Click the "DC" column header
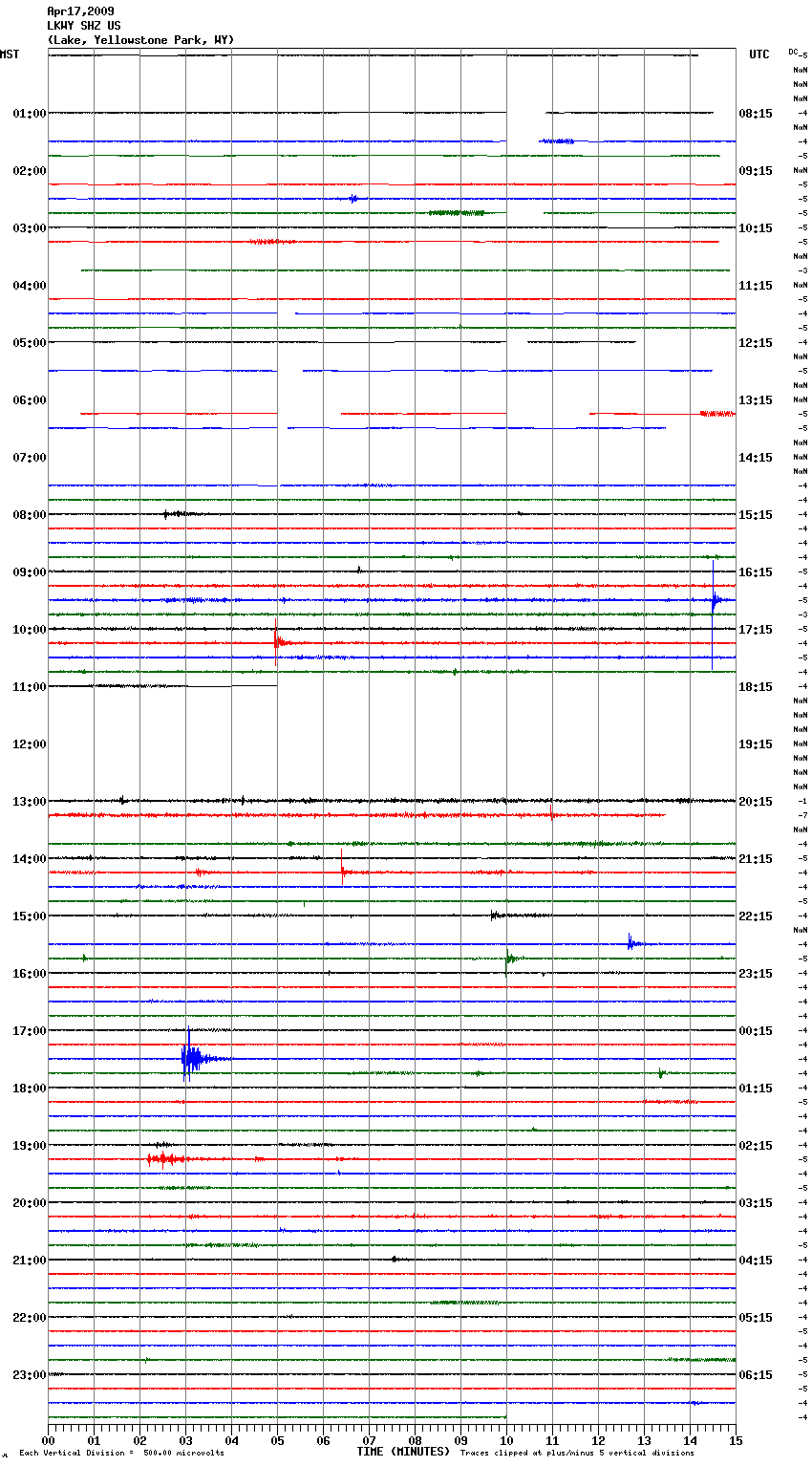 pyautogui.click(x=793, y=51)
